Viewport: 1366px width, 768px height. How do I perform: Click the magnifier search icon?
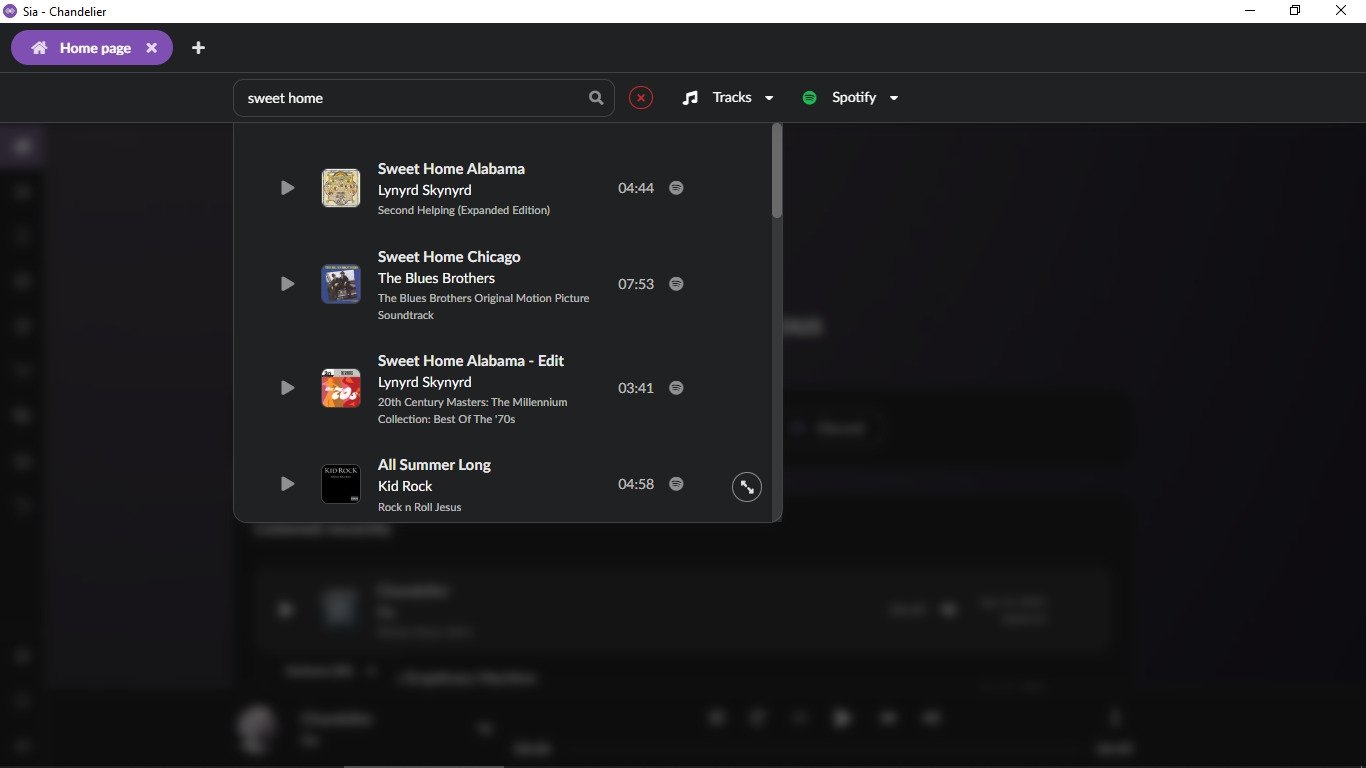(596, 98)
